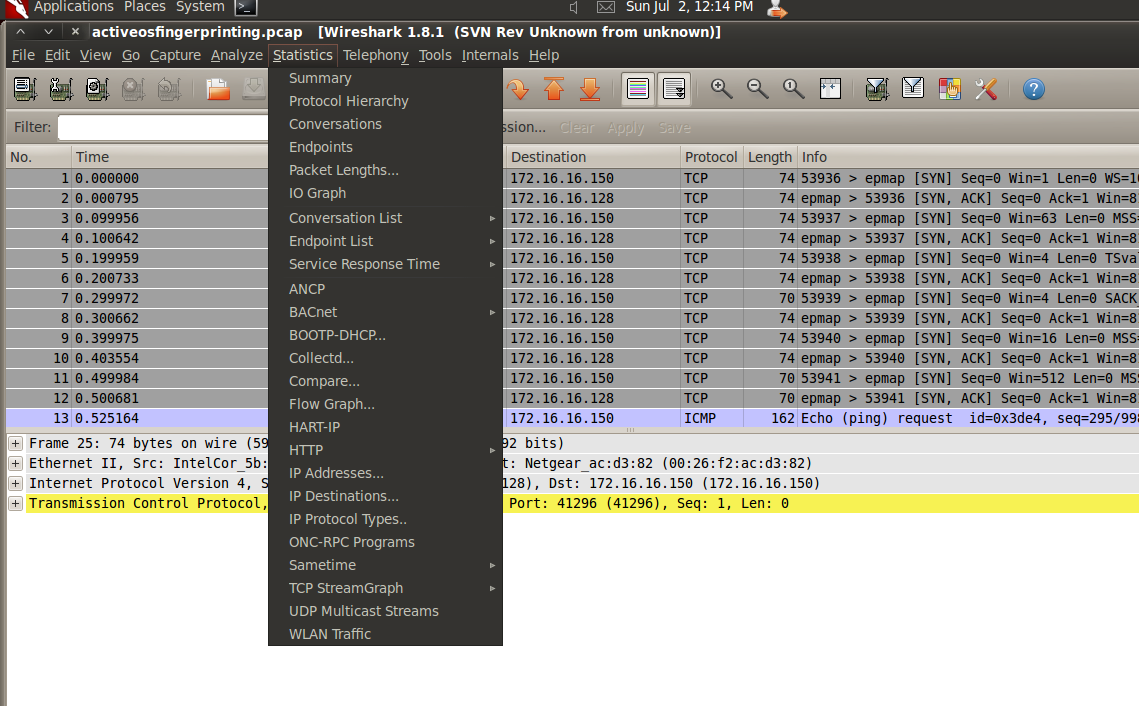Open the HTTP statistics submenu
Image resolution: width=1139 pixels, height=706 pixels.
pos(385,450)
